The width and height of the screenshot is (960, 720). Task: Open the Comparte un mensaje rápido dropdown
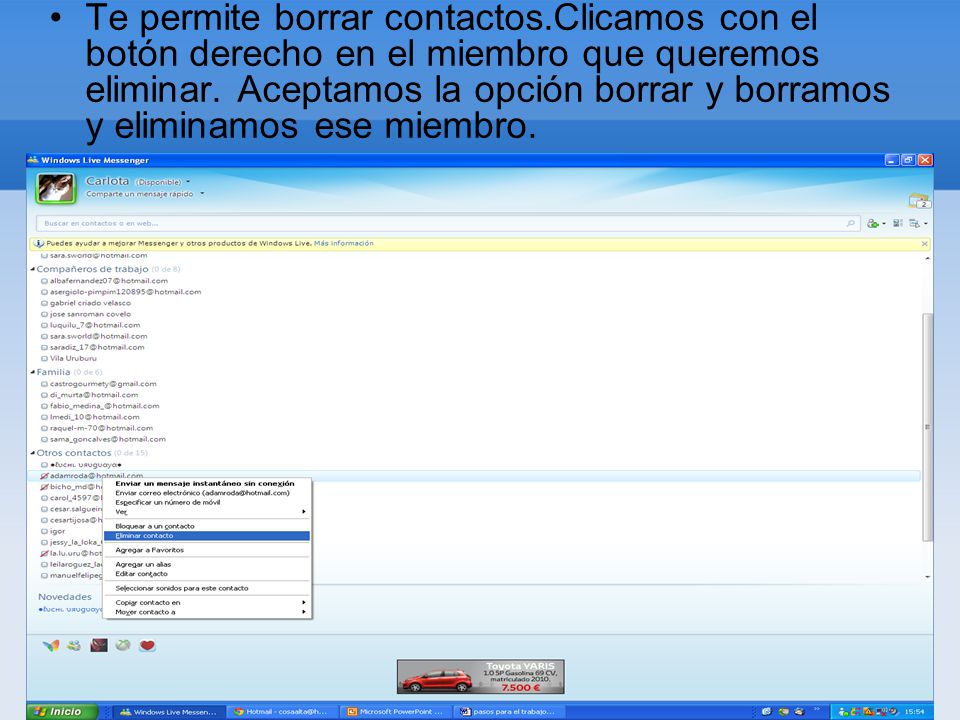click(x=202, y=194)
